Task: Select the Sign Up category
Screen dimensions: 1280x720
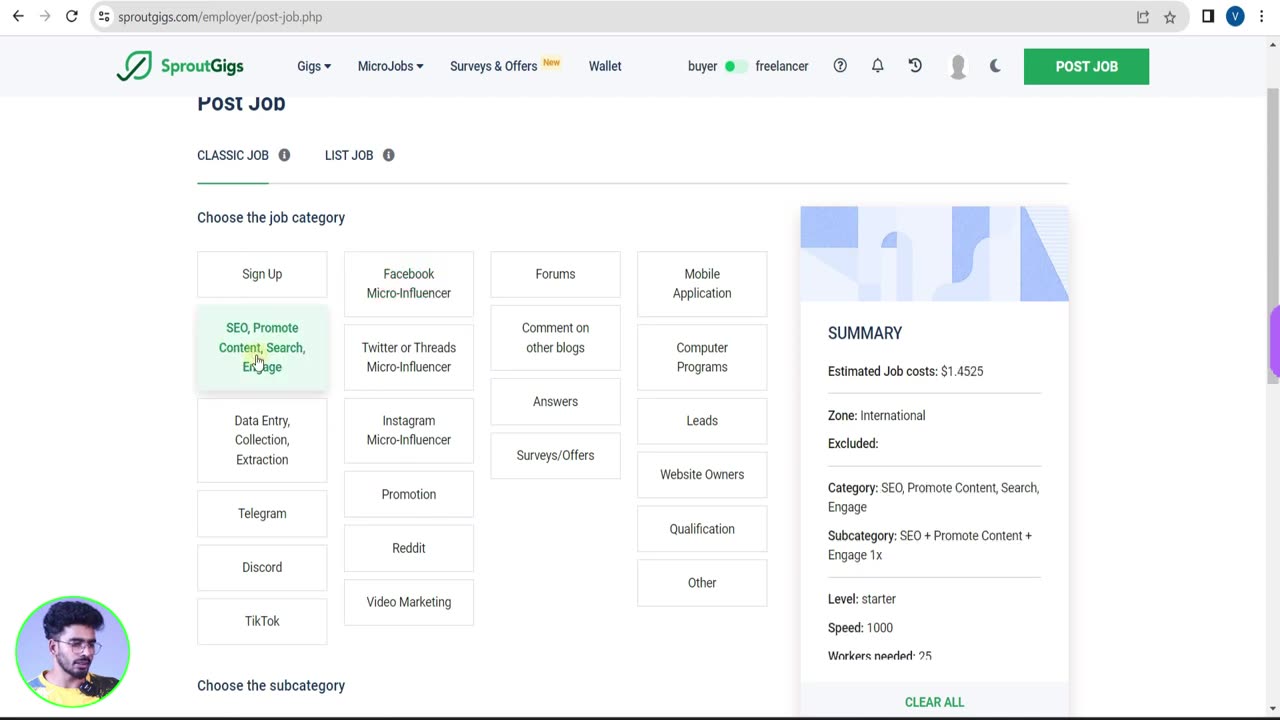Action: [262, 274]
